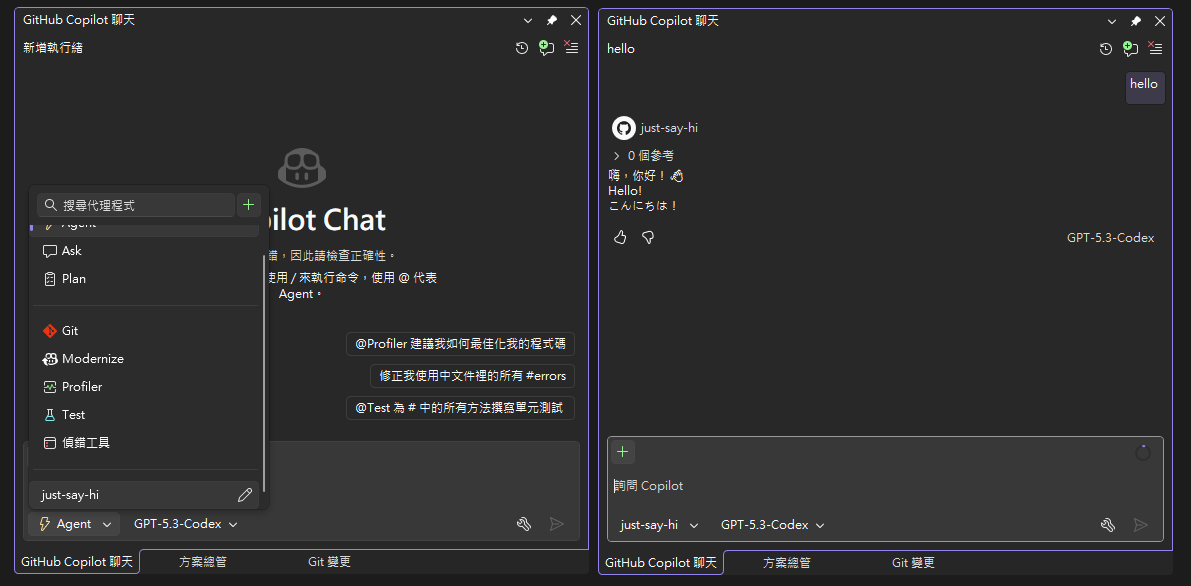Open tools selector icon in left panel
1191x586 pixels.
[523, 524]
